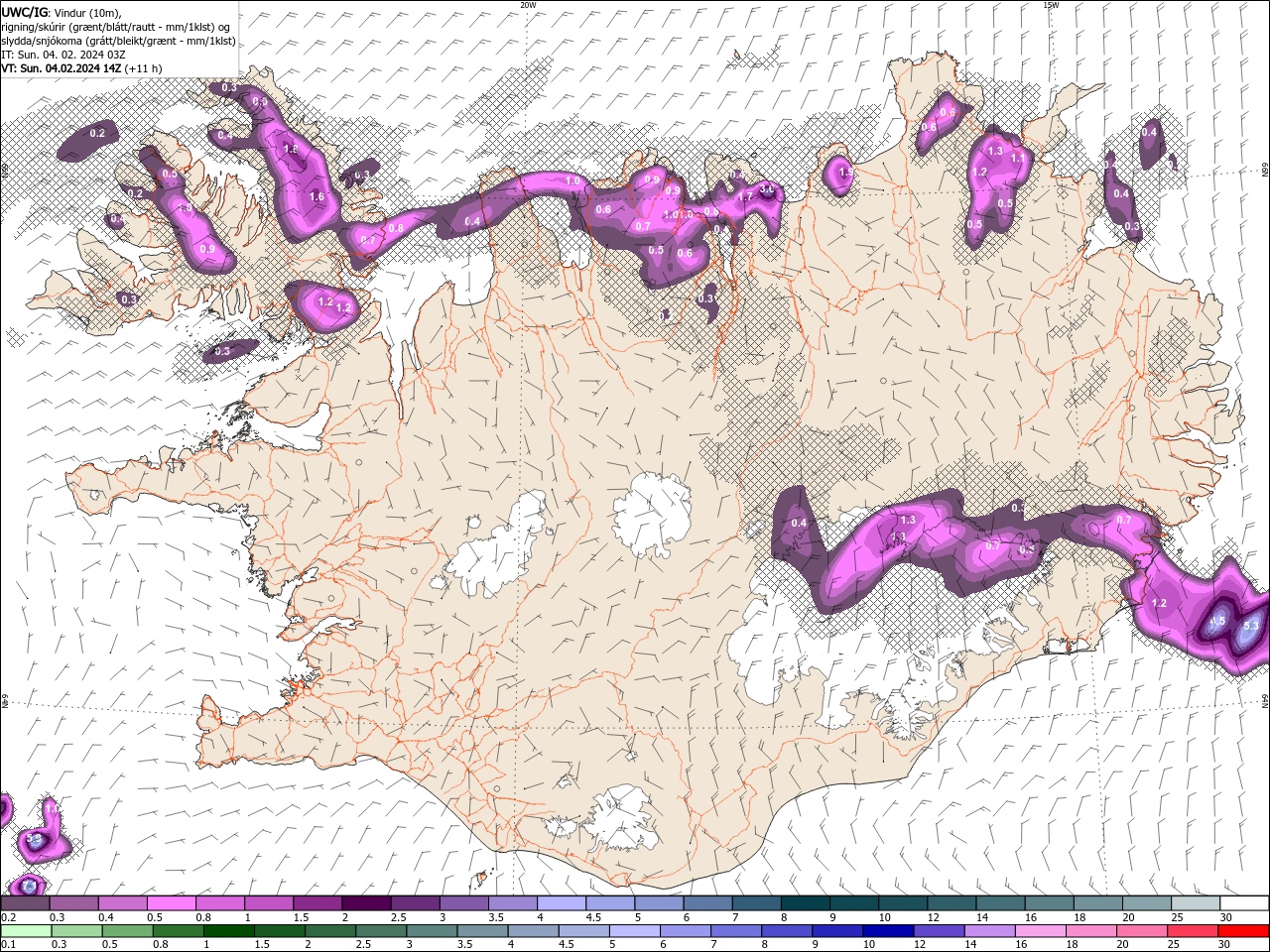Image resolution: width=1270 pixels, height=952 pixels.
Task: Click the 4 lavender swatch in the upper legend row
Action: [x=561, y=903]
